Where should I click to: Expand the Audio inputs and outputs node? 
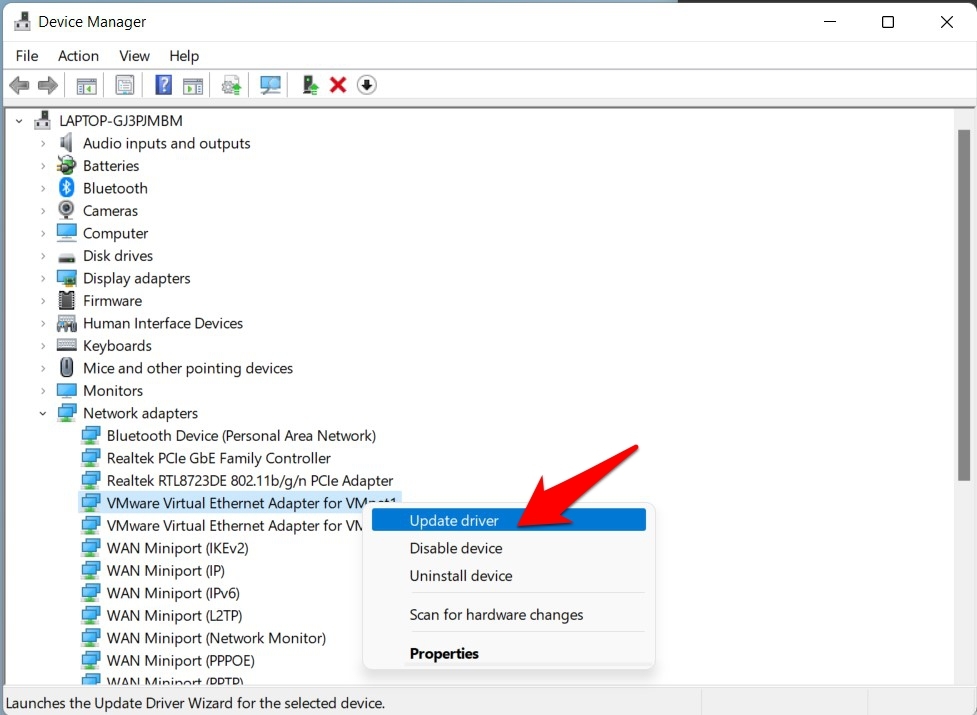click(x=43, y=143)
